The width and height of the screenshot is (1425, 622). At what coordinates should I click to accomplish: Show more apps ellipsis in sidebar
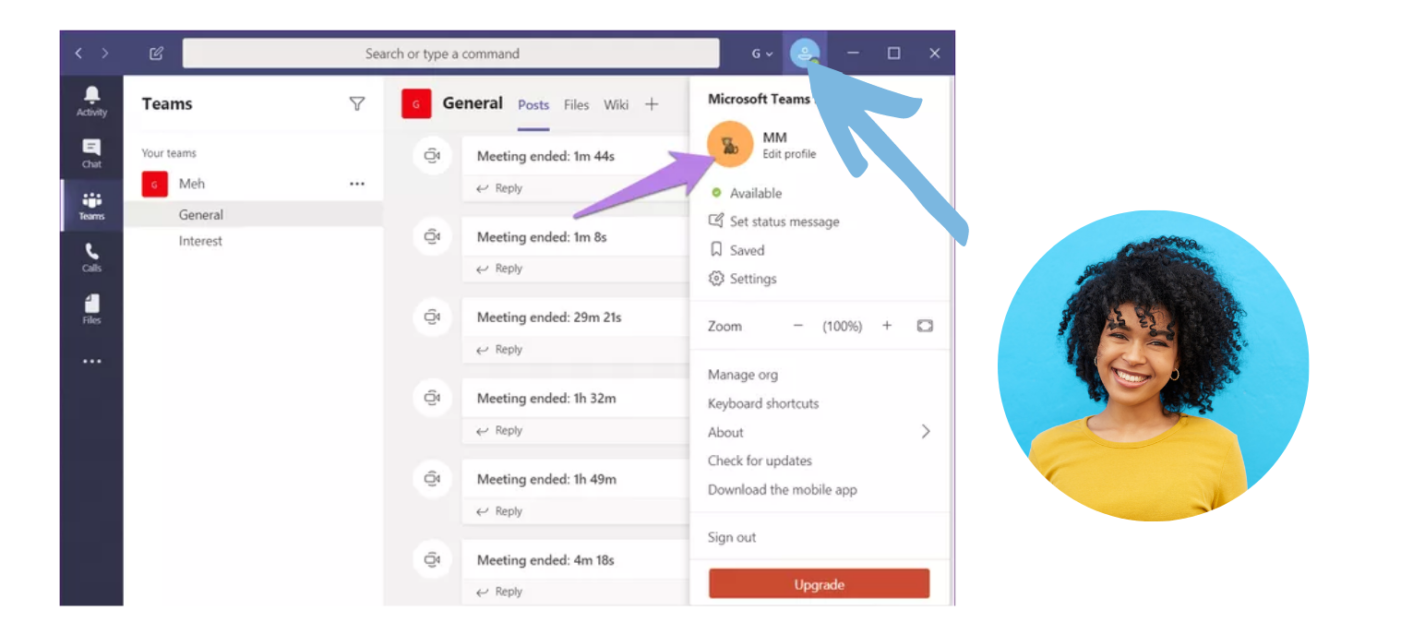[92, 361]
